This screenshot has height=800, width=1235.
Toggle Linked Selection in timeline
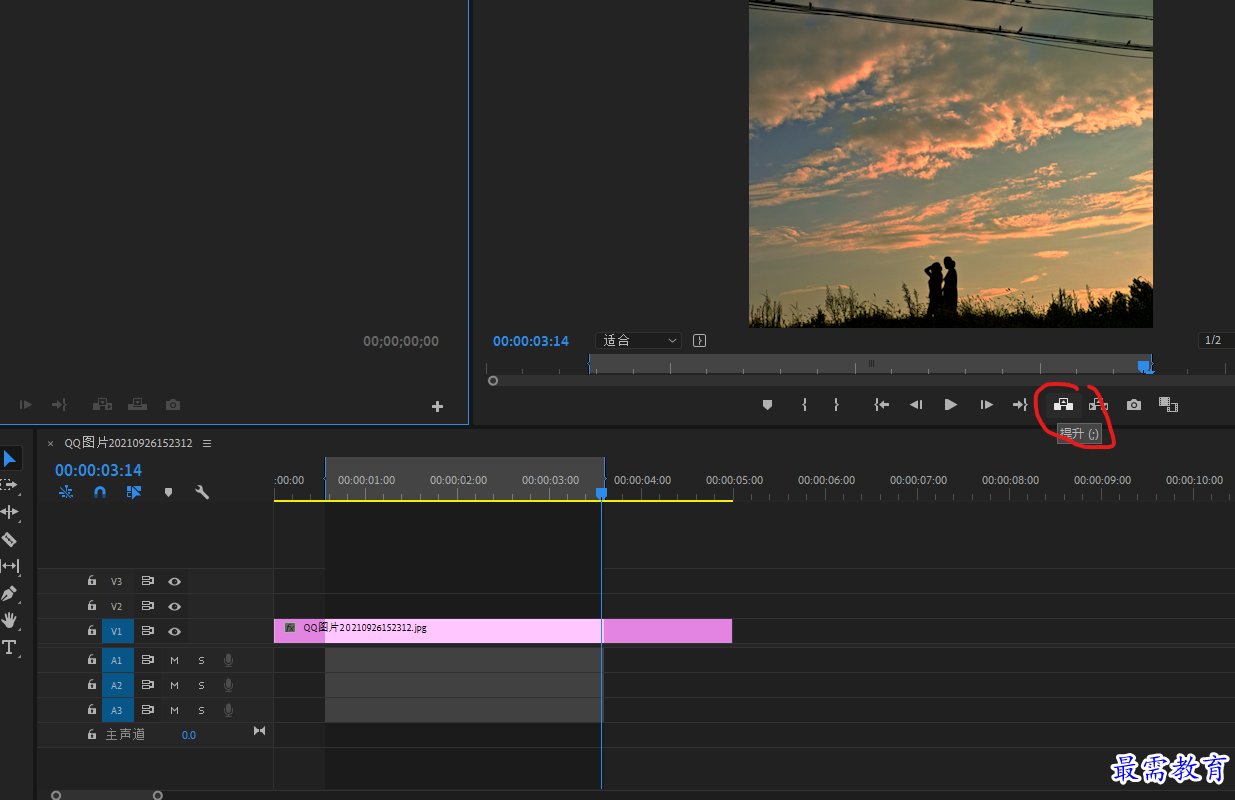pos(134,492)
